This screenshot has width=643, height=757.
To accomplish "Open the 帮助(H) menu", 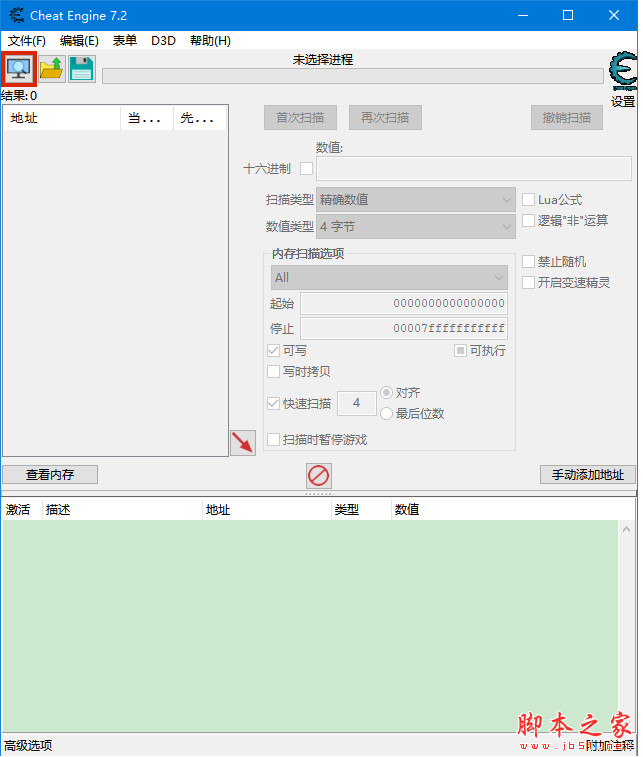I will point(210,41).
